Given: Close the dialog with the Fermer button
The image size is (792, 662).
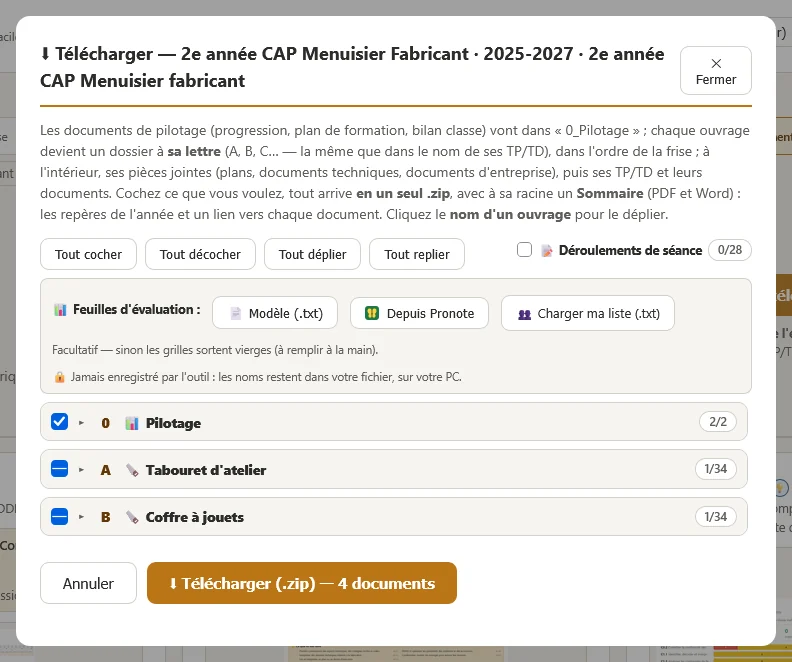Looking at the screenshot, I should pos(715,71).
